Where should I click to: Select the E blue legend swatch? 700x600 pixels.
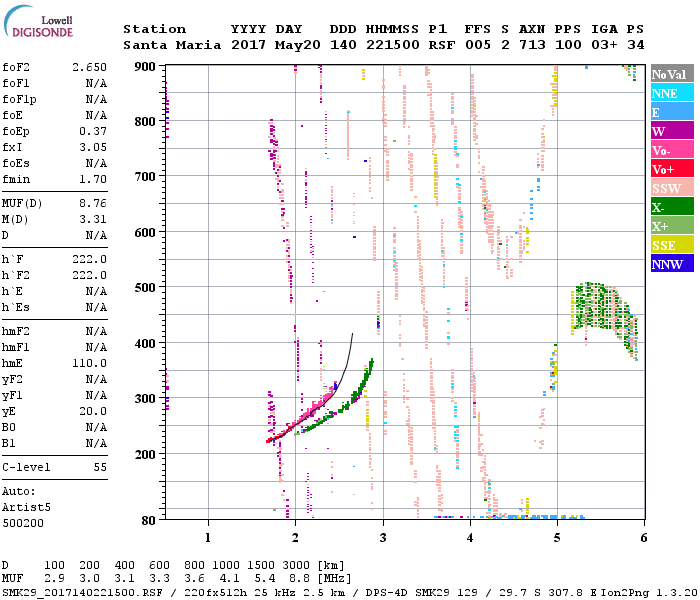(672, 112)
